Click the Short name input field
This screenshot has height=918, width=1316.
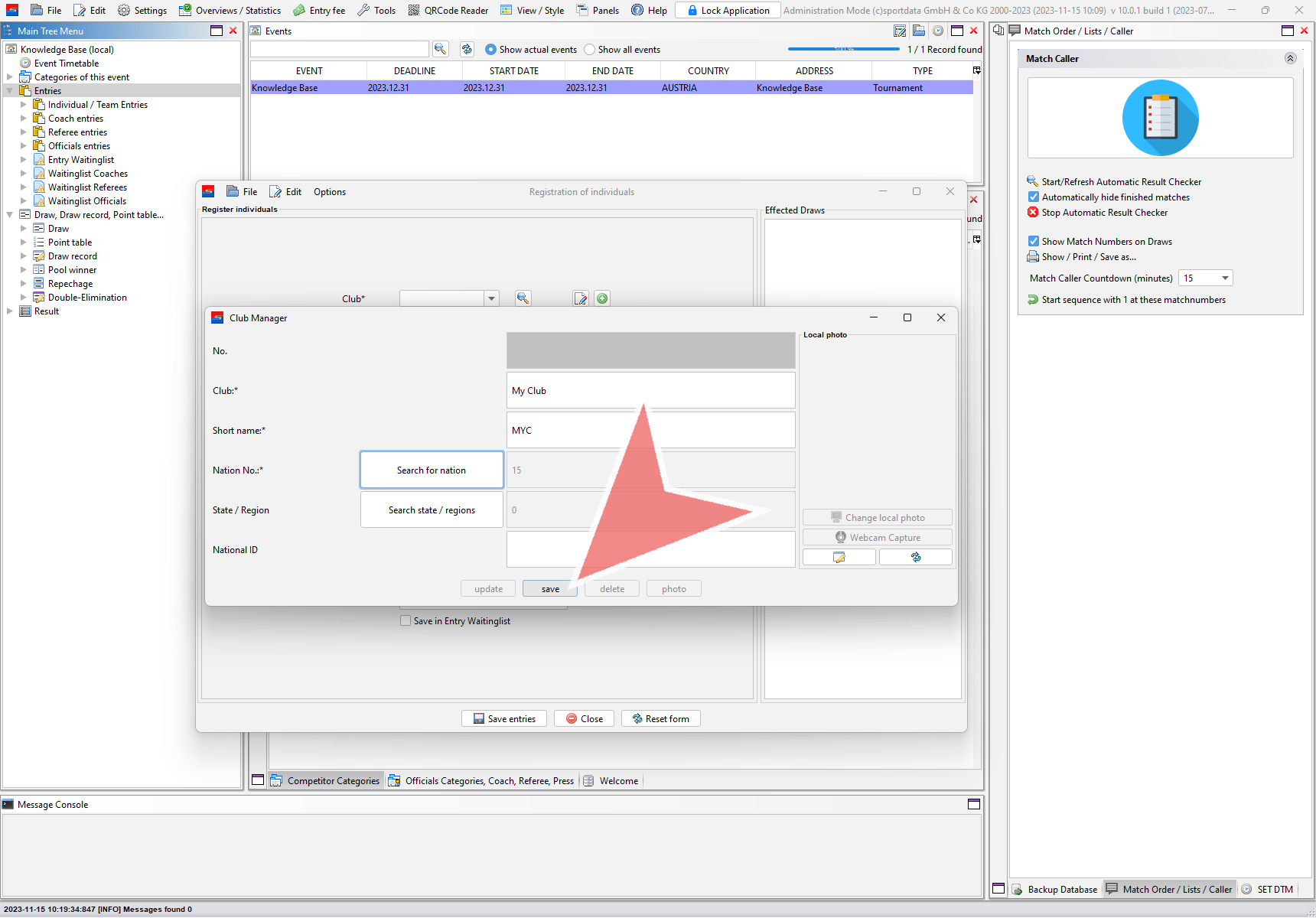pos(651,430)
